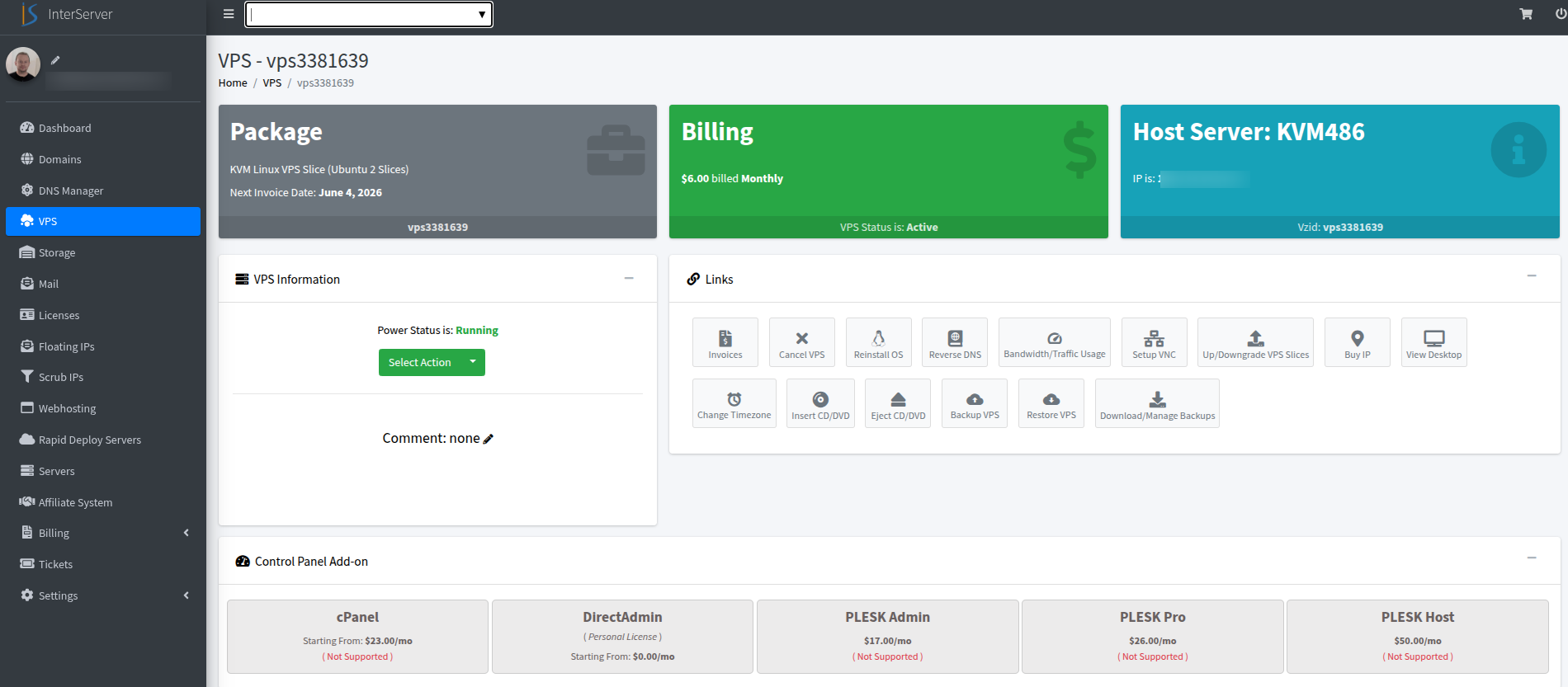The image size is (1568, 687).
Task: Click the Cancel VPS tile
Action: (x=802, y=342)
